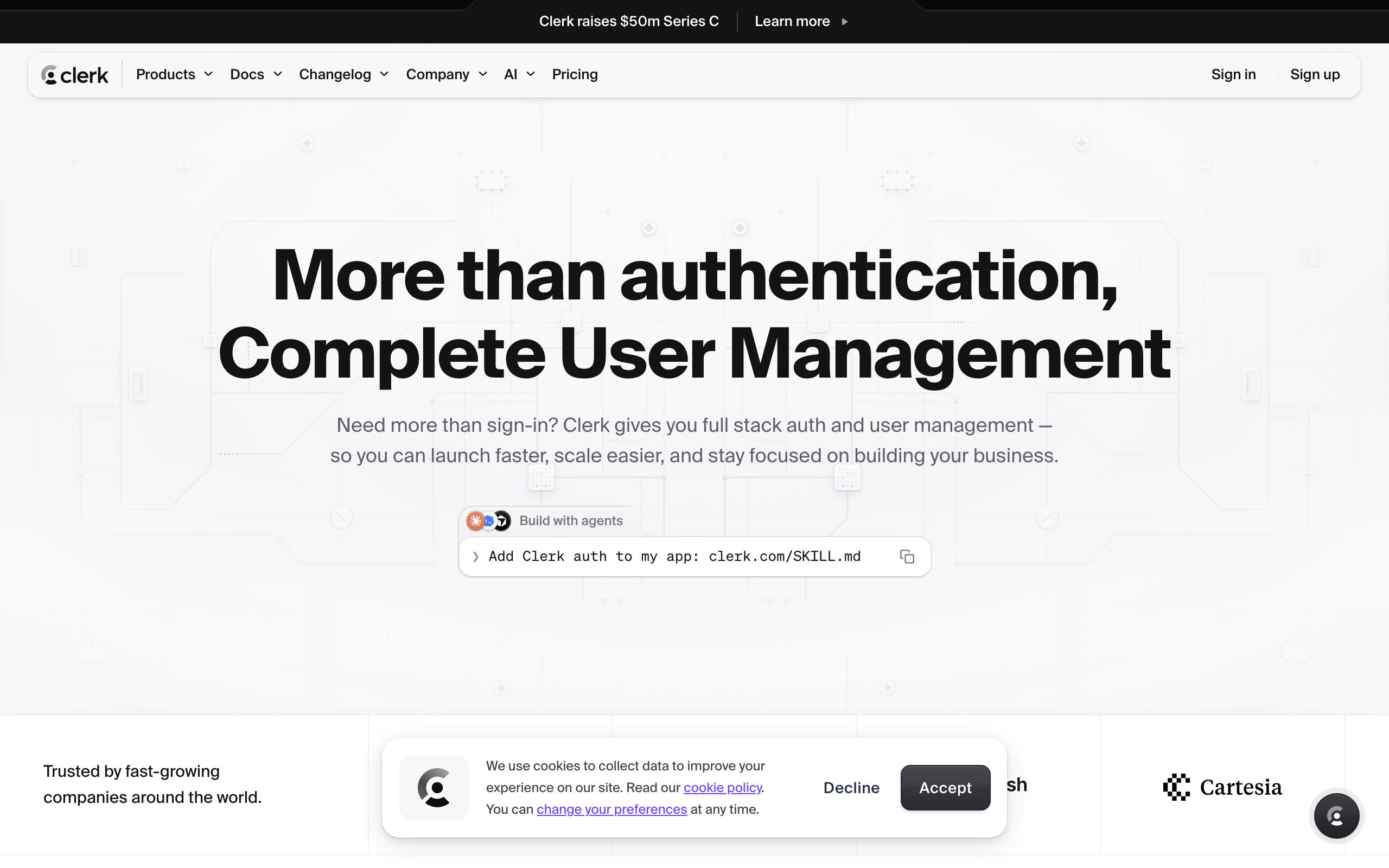Click Sign up
This screenshot has width=1389, height=868.
pos(1315,75)
